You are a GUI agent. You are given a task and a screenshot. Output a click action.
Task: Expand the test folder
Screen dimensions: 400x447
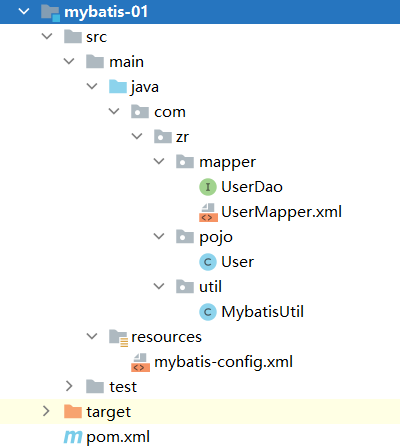coord(69,386)
